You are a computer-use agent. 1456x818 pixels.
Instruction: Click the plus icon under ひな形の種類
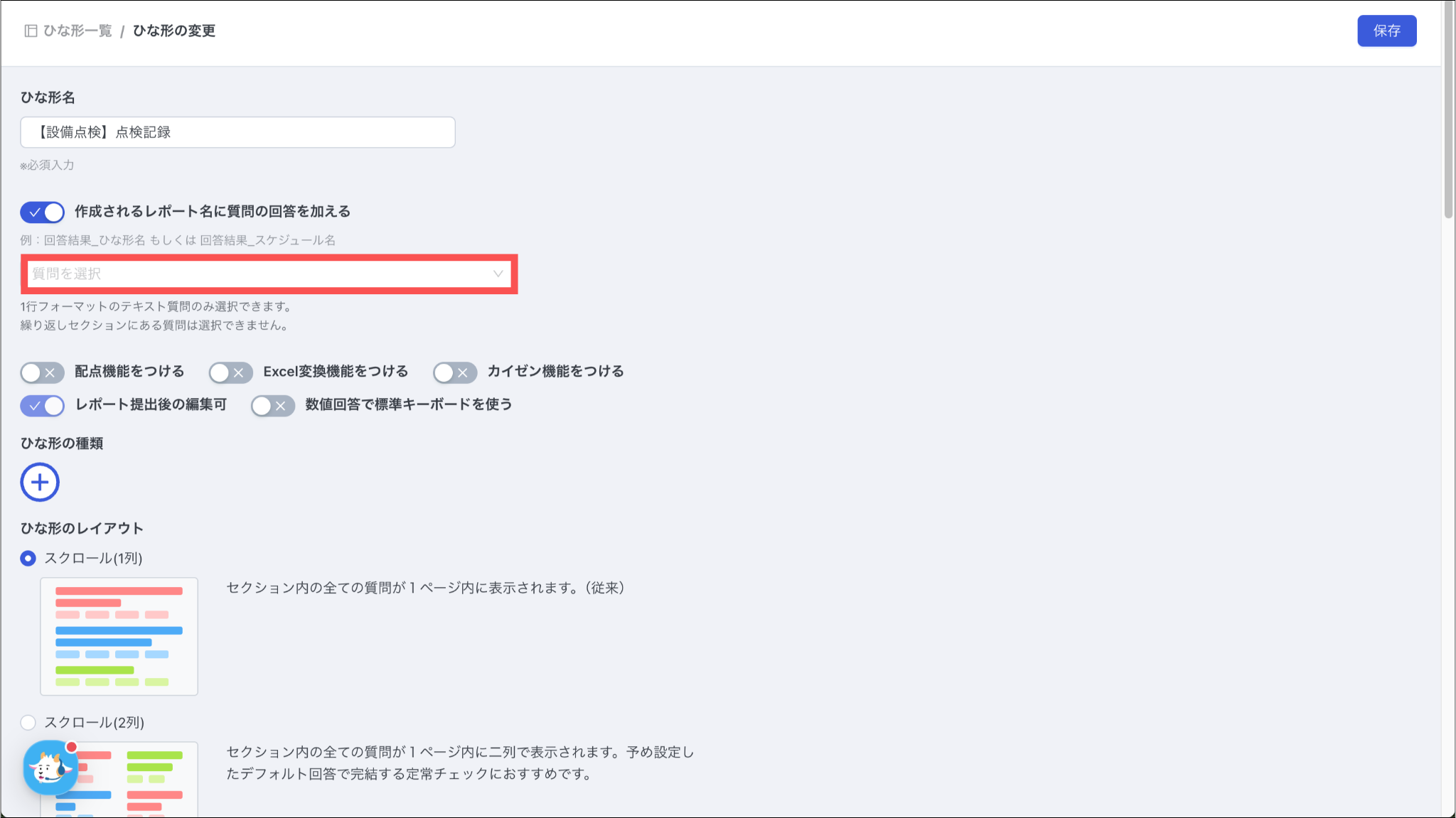click(x=40, y=483)
